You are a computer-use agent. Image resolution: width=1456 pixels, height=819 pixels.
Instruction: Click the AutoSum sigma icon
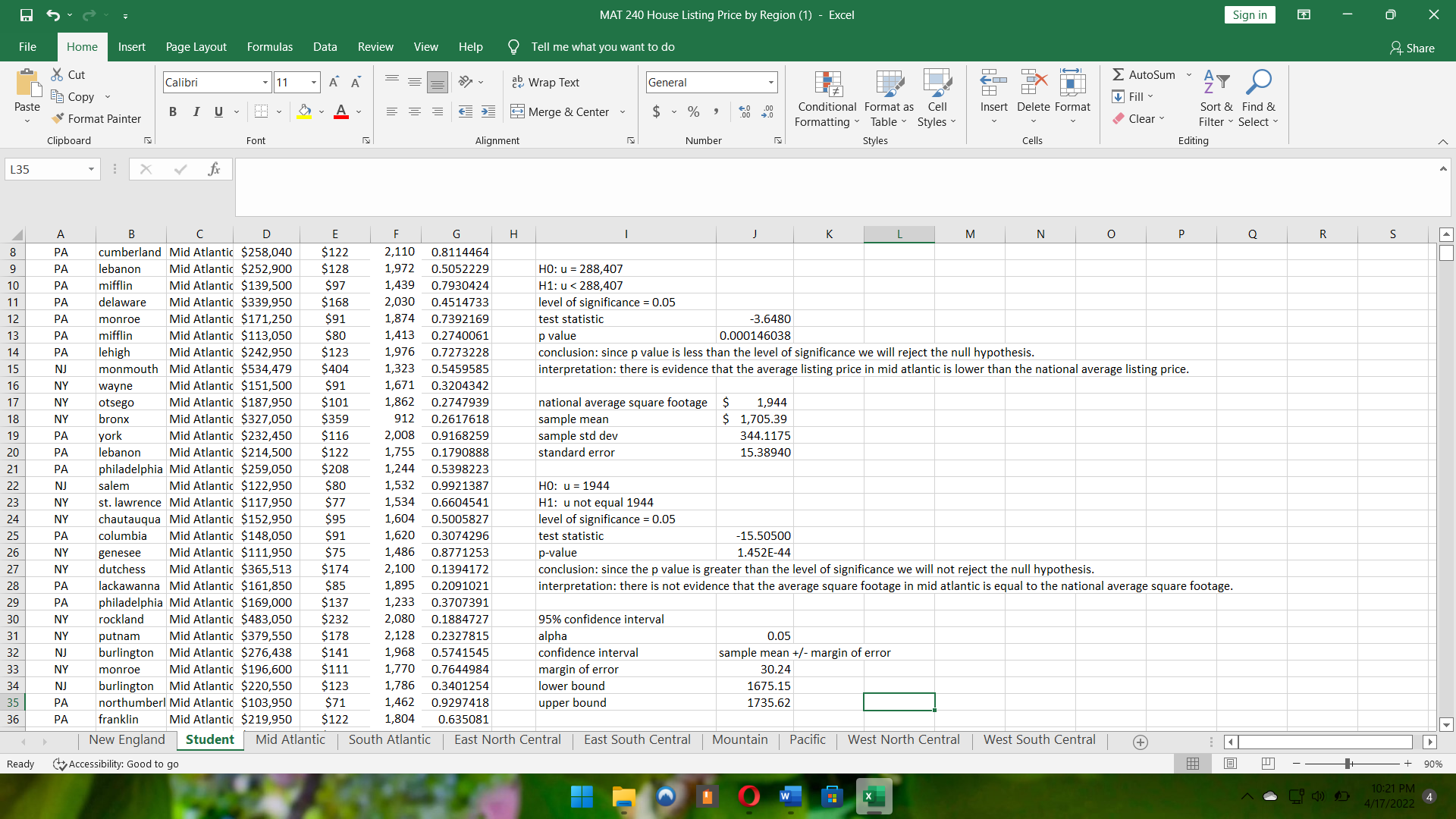1119,74
